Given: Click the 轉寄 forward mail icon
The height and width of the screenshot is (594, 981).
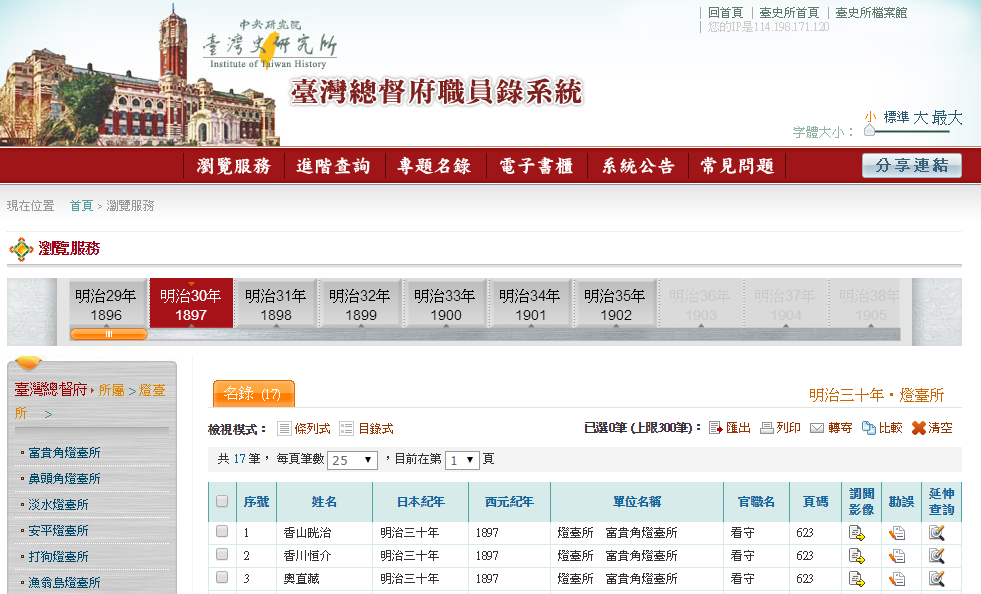Looking at the screenshot, I should (816, 428).
